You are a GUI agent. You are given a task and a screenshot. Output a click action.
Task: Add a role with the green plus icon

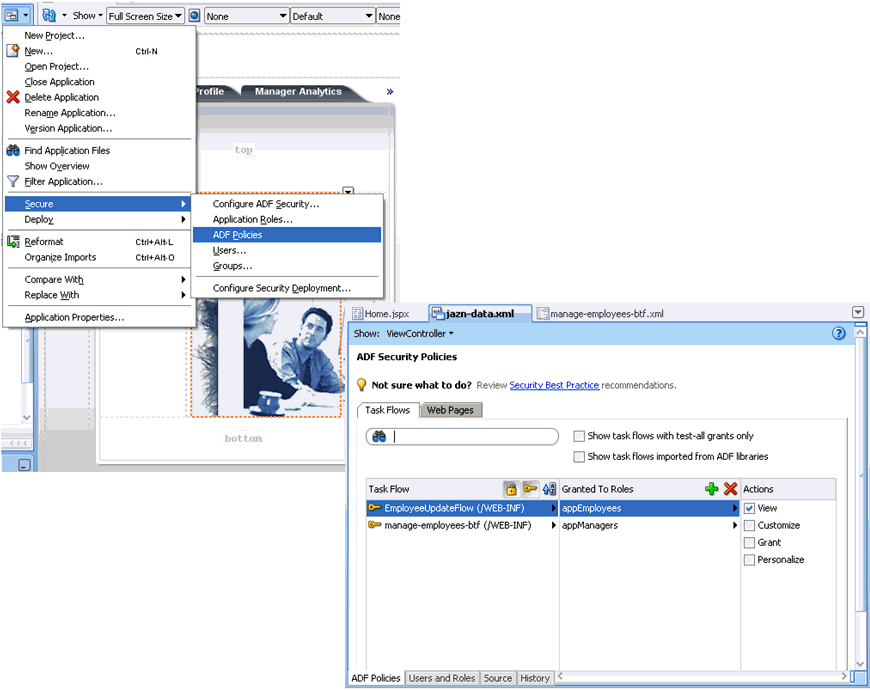[711, 488]
